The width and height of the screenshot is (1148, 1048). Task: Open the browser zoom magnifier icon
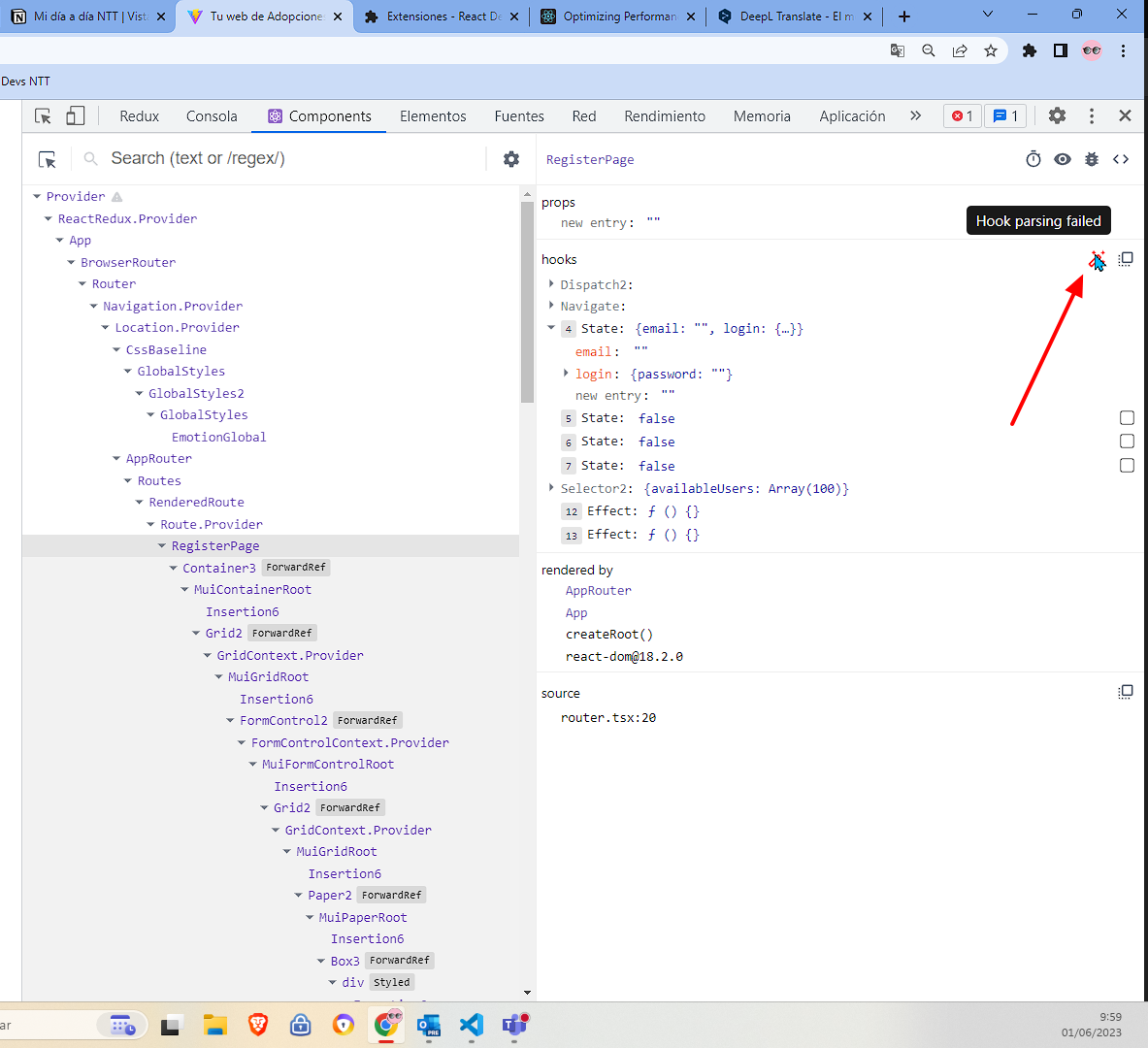pos(929,50)
